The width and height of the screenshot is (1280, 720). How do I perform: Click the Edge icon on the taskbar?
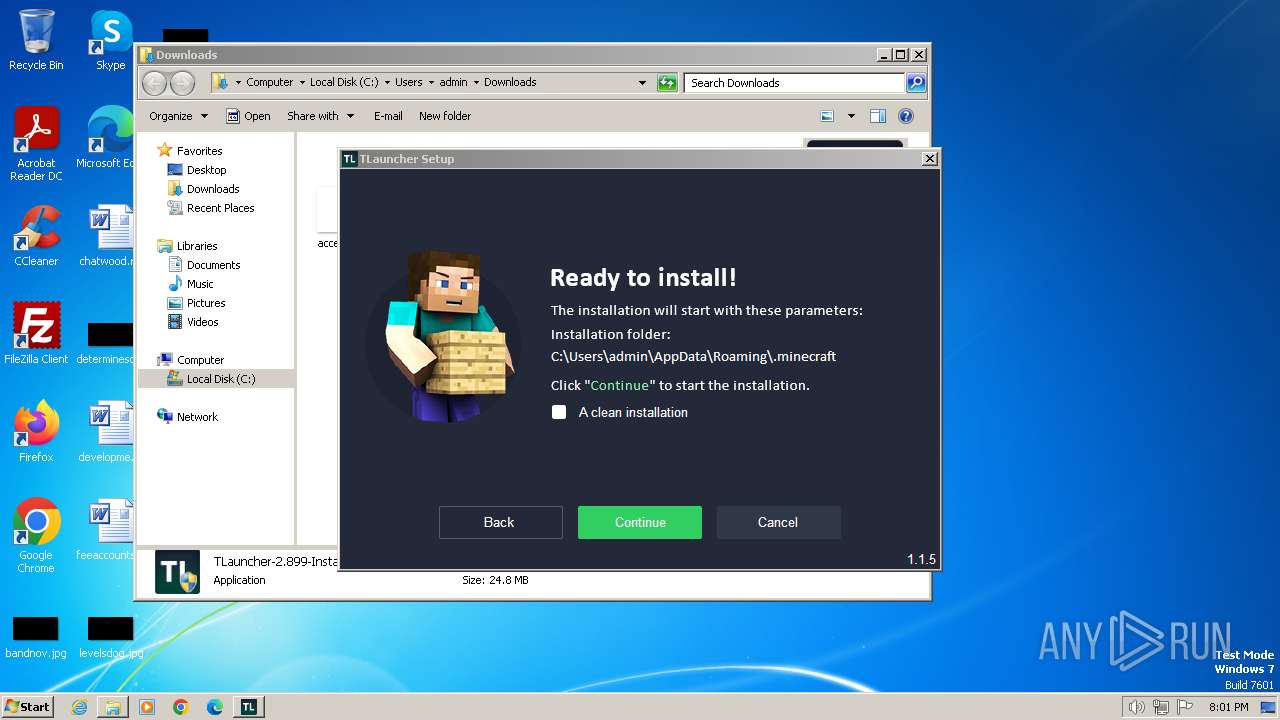(215, 707)
